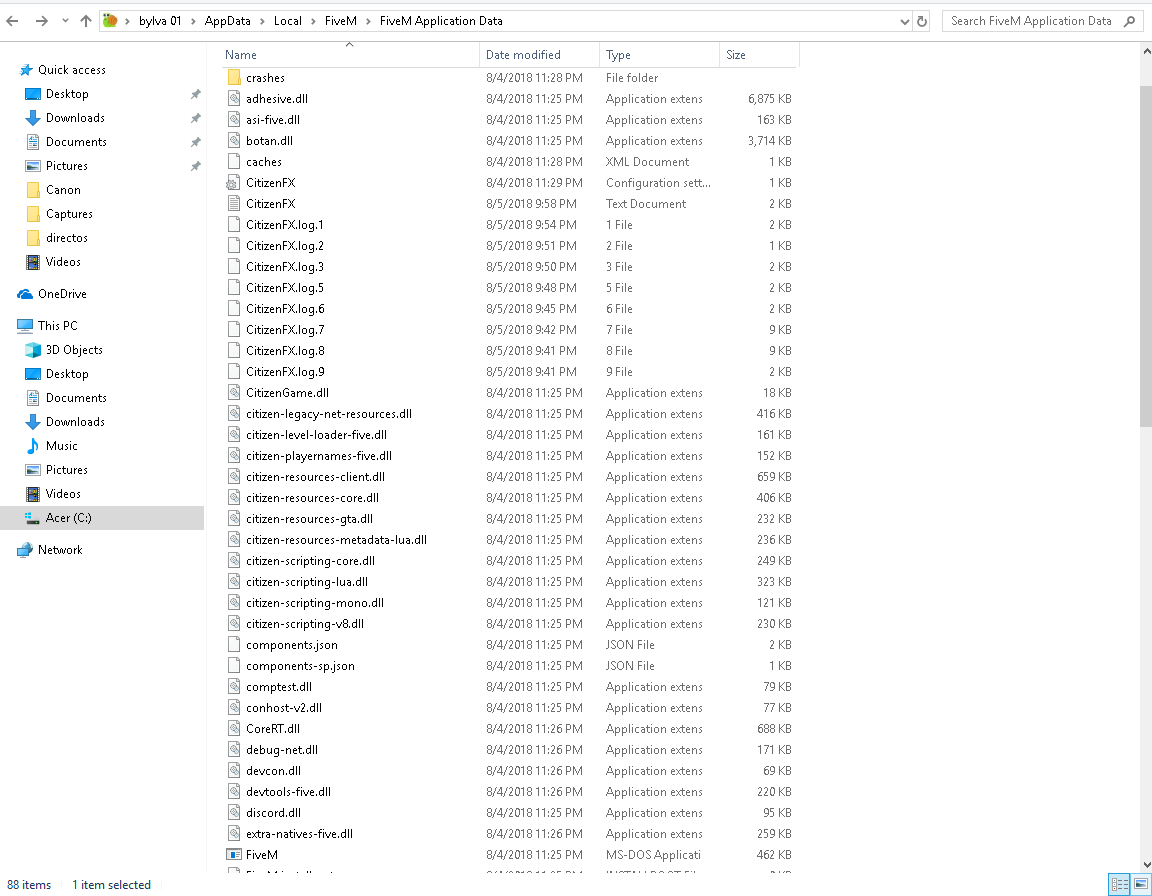Switch to large thumbnails view button

[x=1140, y=884]
